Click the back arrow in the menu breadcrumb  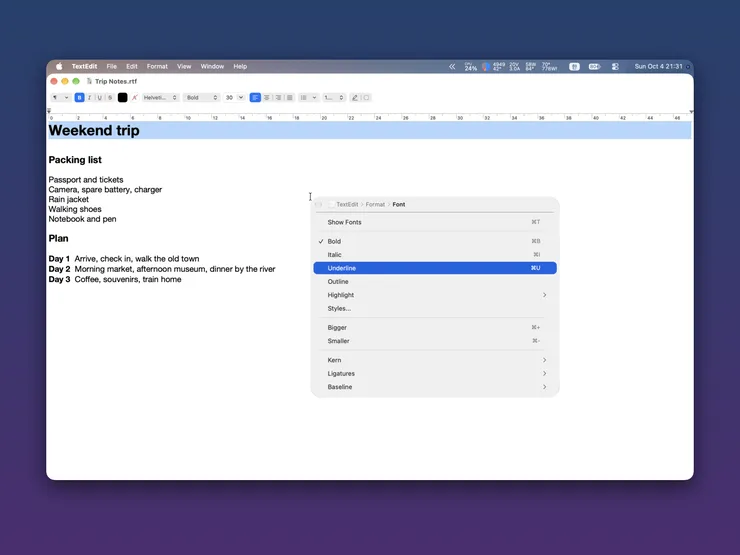click(319, 204)
